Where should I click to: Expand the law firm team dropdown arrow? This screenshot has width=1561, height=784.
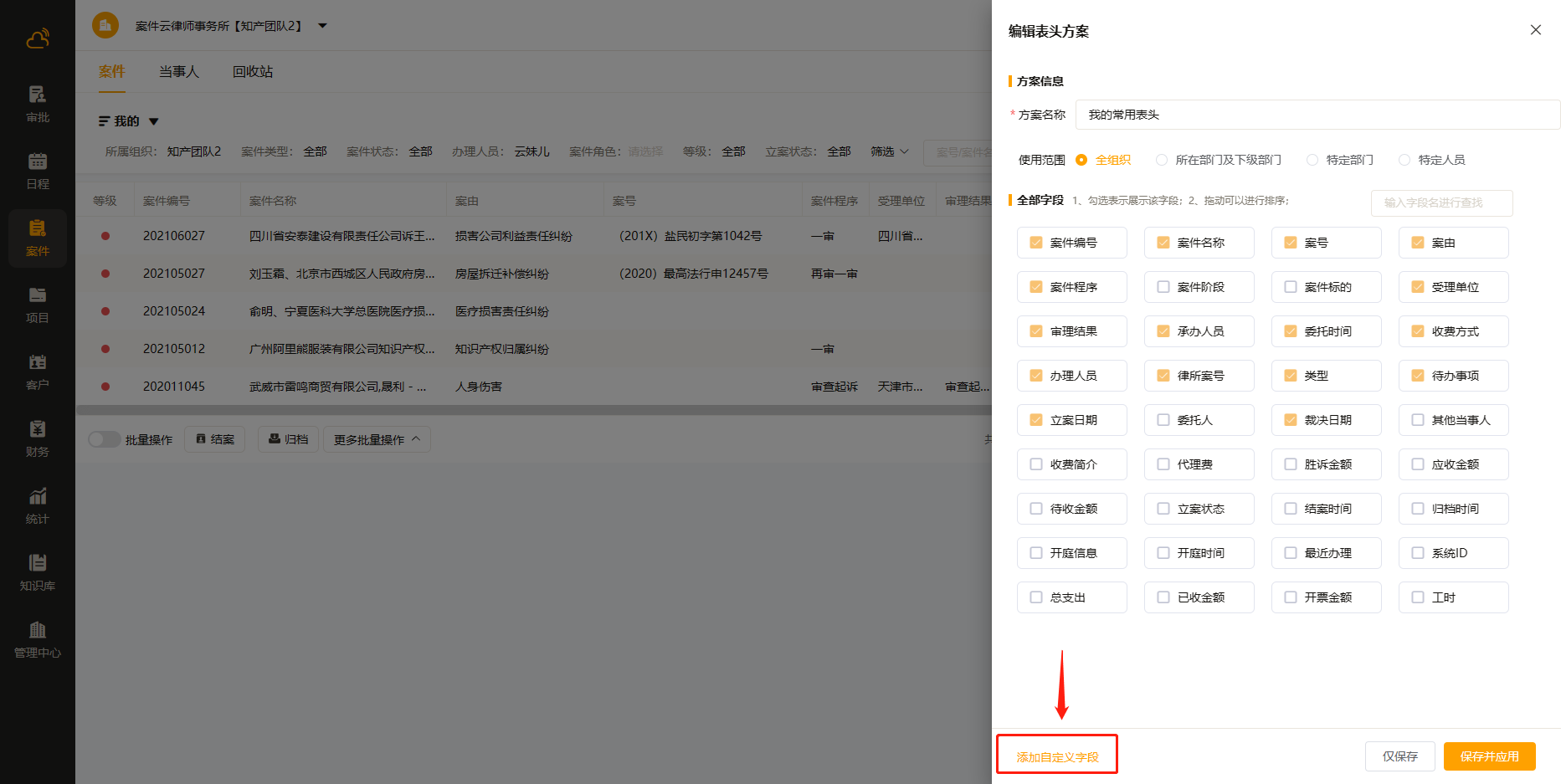coord(322,26)
